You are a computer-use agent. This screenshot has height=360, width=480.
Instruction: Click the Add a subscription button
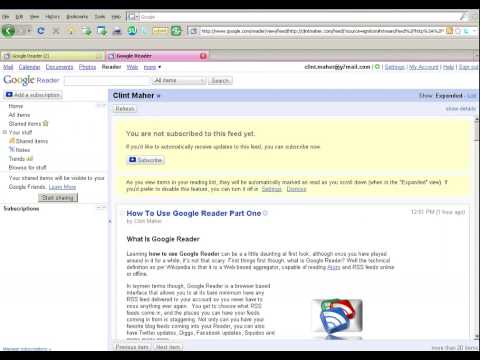click(x=33, y=95)
